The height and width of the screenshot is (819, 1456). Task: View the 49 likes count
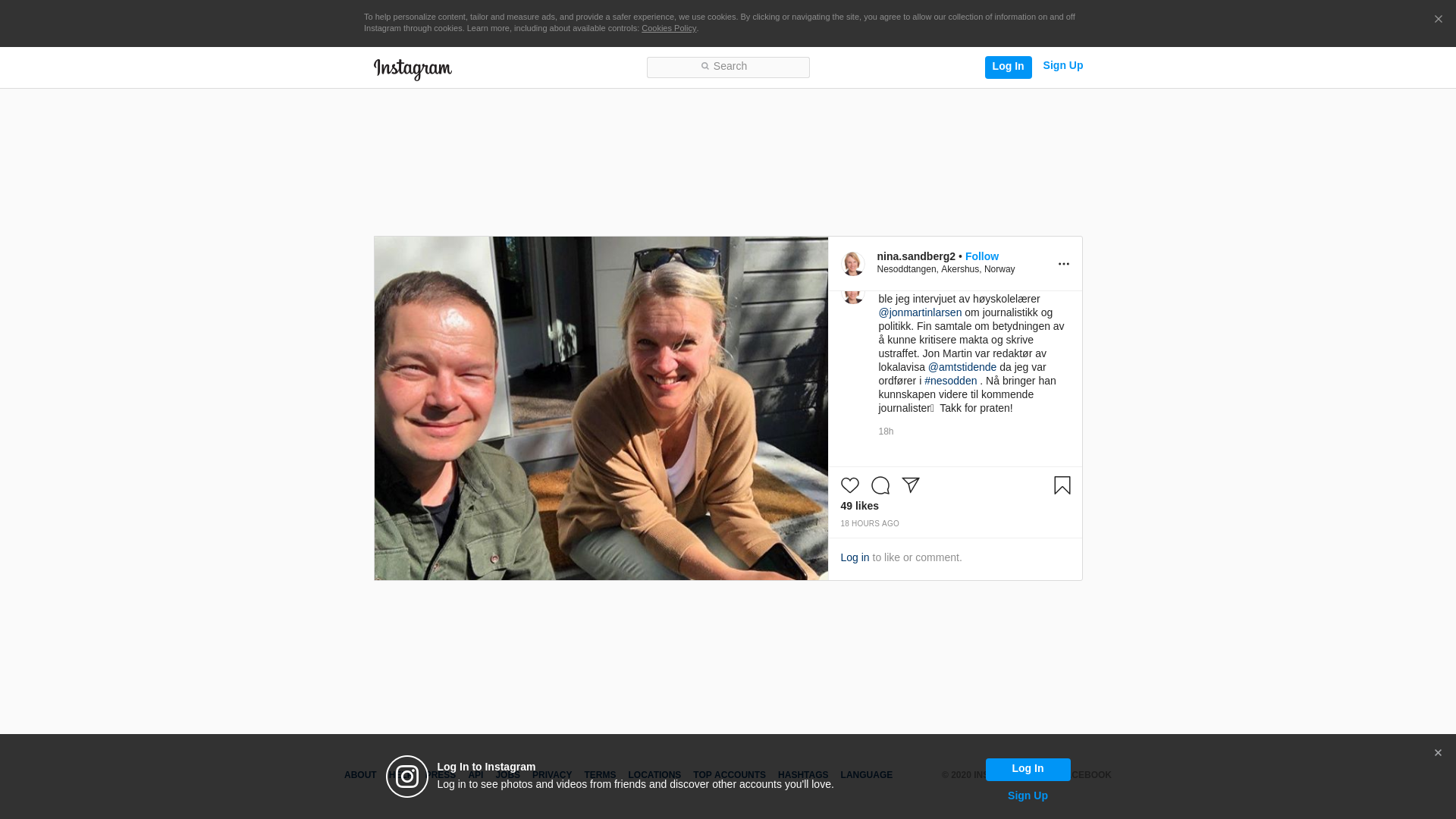coord(859,506)
